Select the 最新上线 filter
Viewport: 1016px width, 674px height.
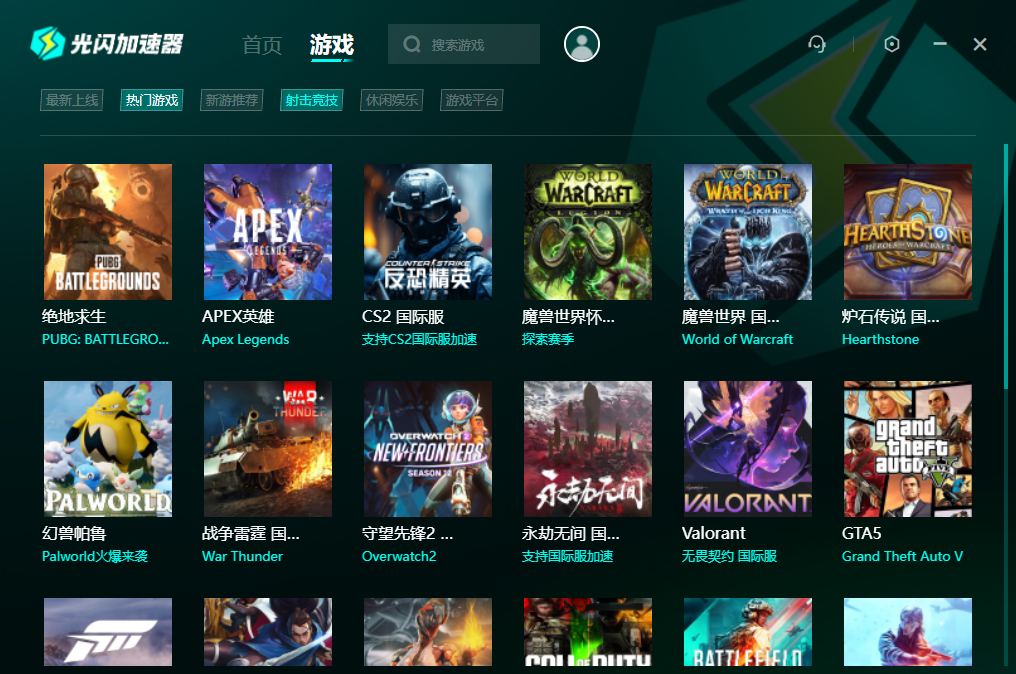tap(71, 99)
